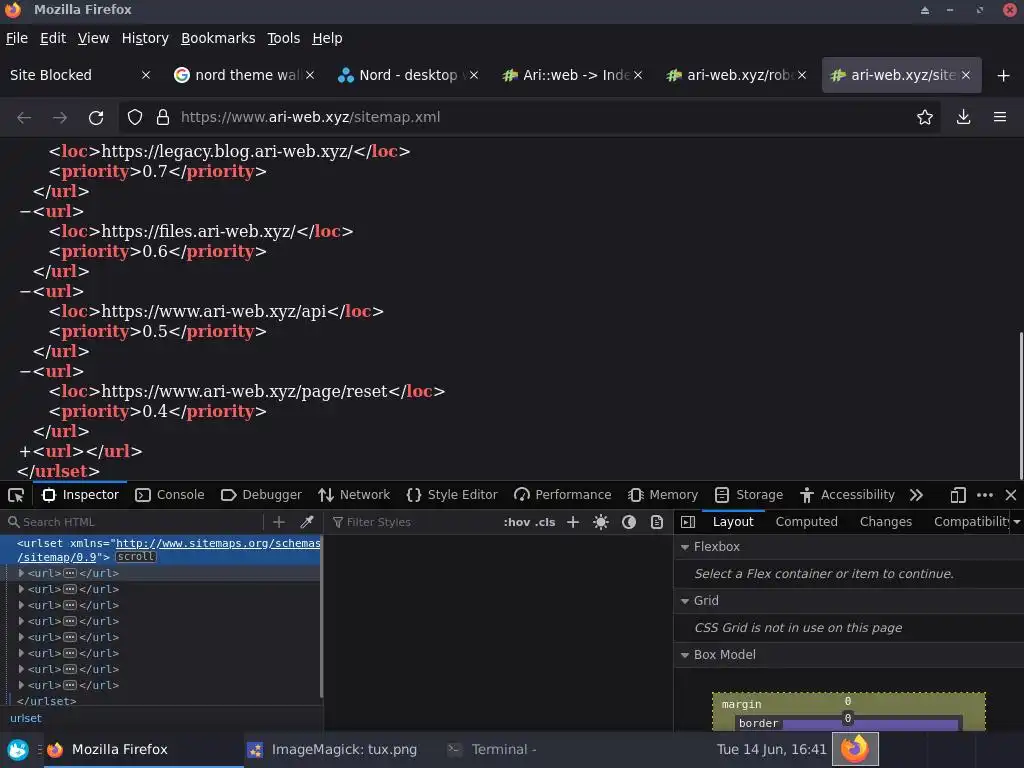The width and height of the screenshot is (1024, 768).
Task: Collapse the page/reset url node
Action: (x=25, y=372)
